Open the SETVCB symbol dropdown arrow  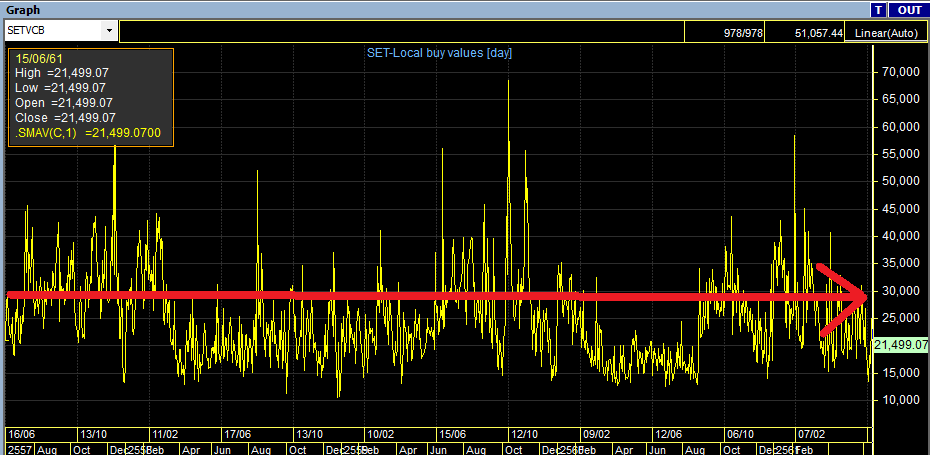point(109,31)
